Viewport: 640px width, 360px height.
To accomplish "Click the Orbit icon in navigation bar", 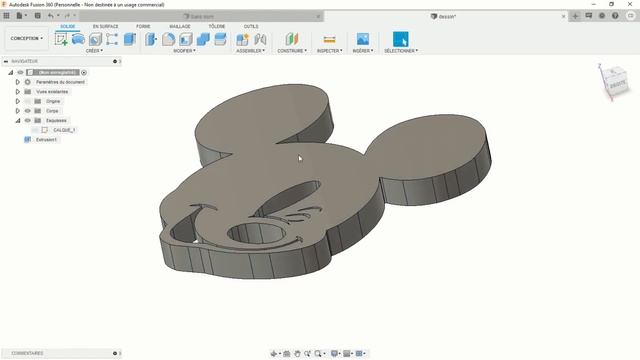I will click(273, 353).
